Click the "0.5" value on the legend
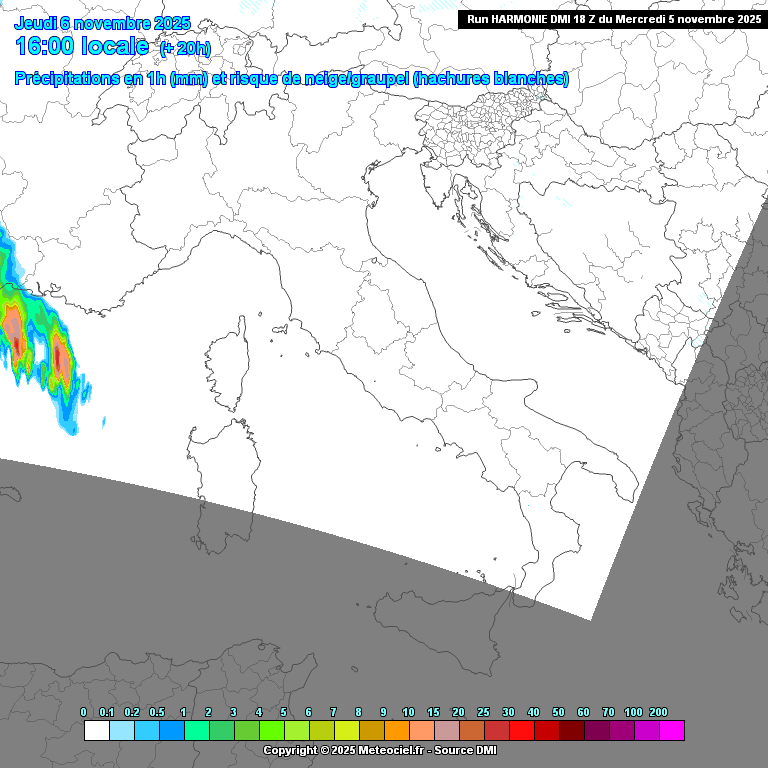768x768 pixels. click(158, 712)
